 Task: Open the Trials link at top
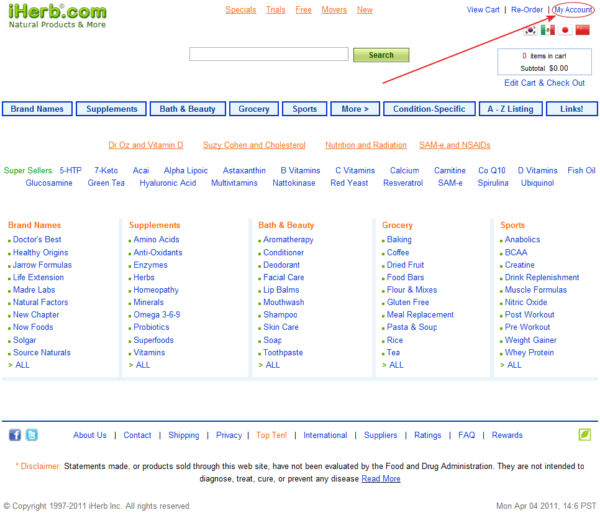(276, 10)
